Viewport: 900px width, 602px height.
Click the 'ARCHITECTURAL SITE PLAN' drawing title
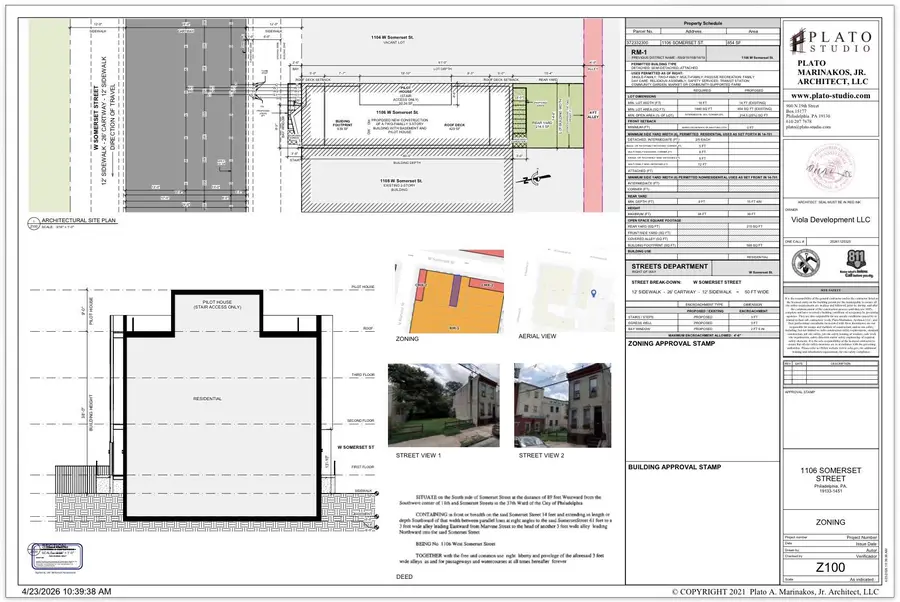click(x=78, y=220)
